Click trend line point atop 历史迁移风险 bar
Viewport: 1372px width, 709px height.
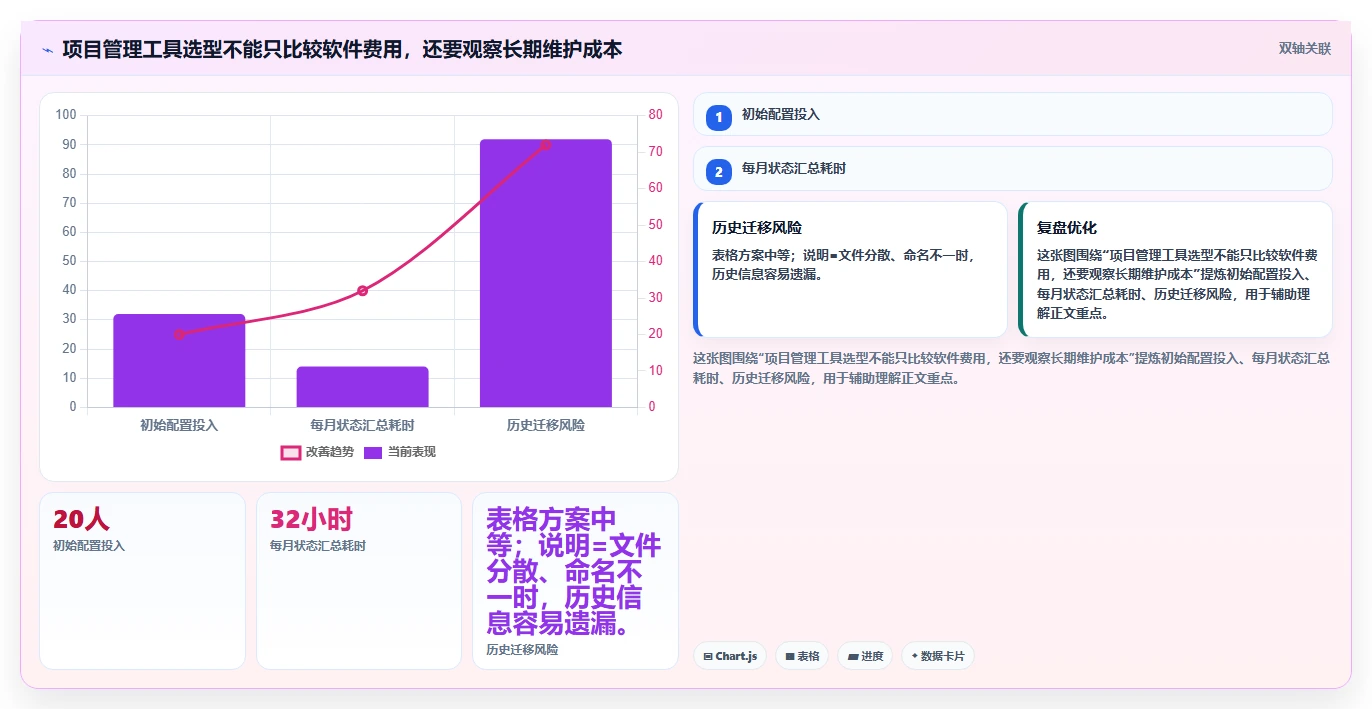546,145
